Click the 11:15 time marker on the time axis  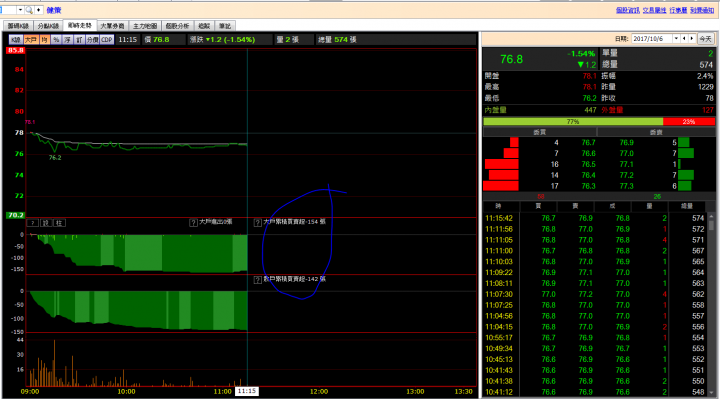pos(247,391)
